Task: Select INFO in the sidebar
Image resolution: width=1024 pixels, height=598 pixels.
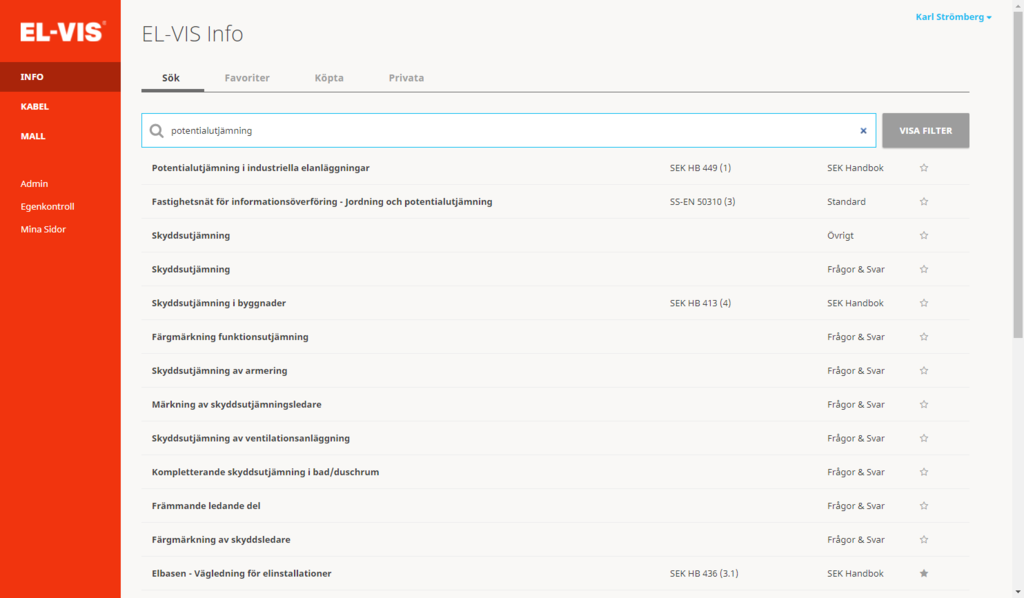Action: coord(60,77)
